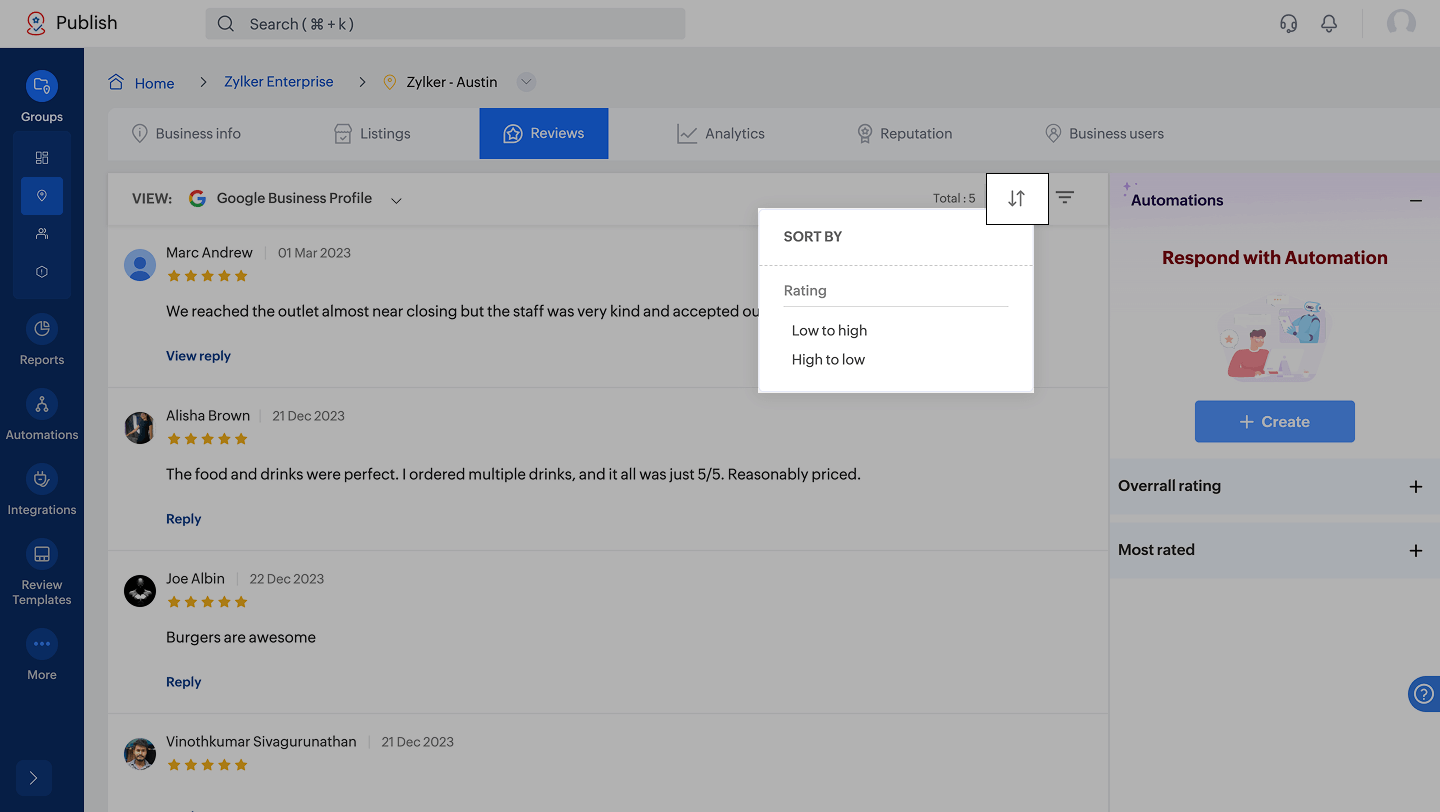The width and height of the screenshot is (1440, 812).
Task: Click Joe Albin's profile photo
Action: (x=140, y=591)
